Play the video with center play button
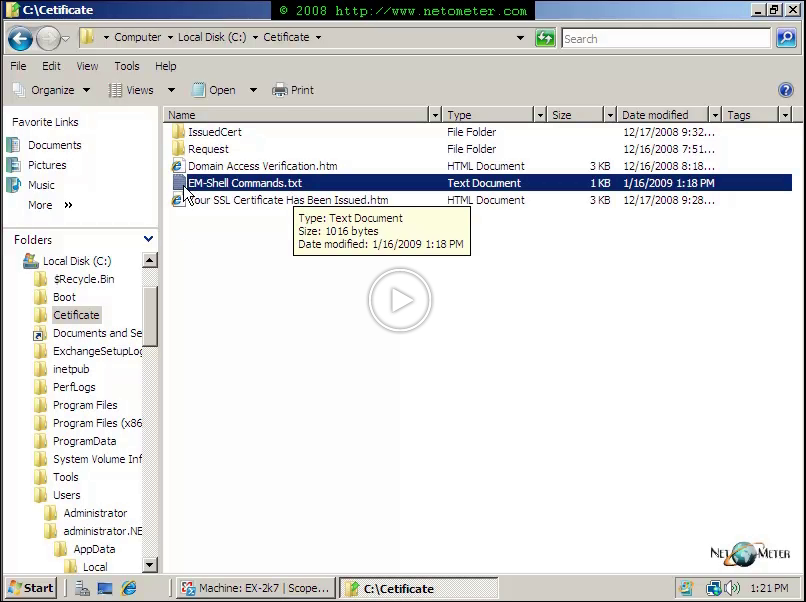 coord(400,300)
